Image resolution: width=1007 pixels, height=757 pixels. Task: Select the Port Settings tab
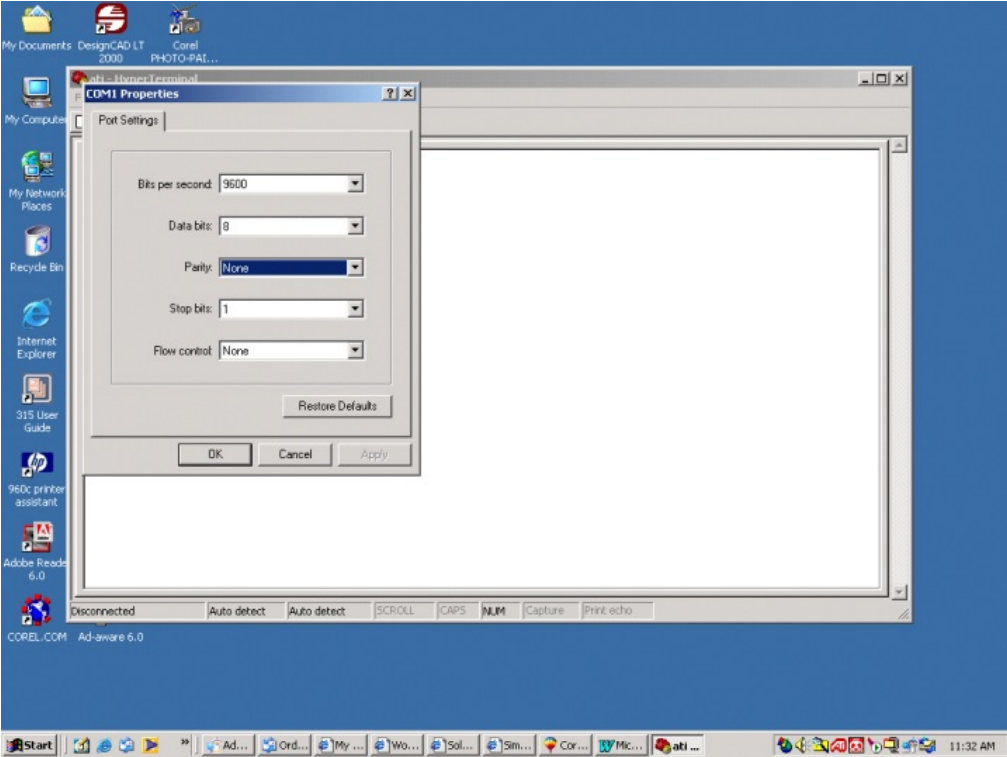128,121
